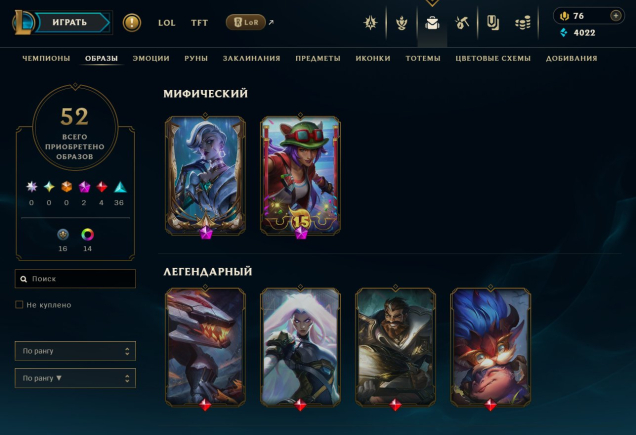
Task: Expand the first По рангу dropdown
Action: point(75,351)
